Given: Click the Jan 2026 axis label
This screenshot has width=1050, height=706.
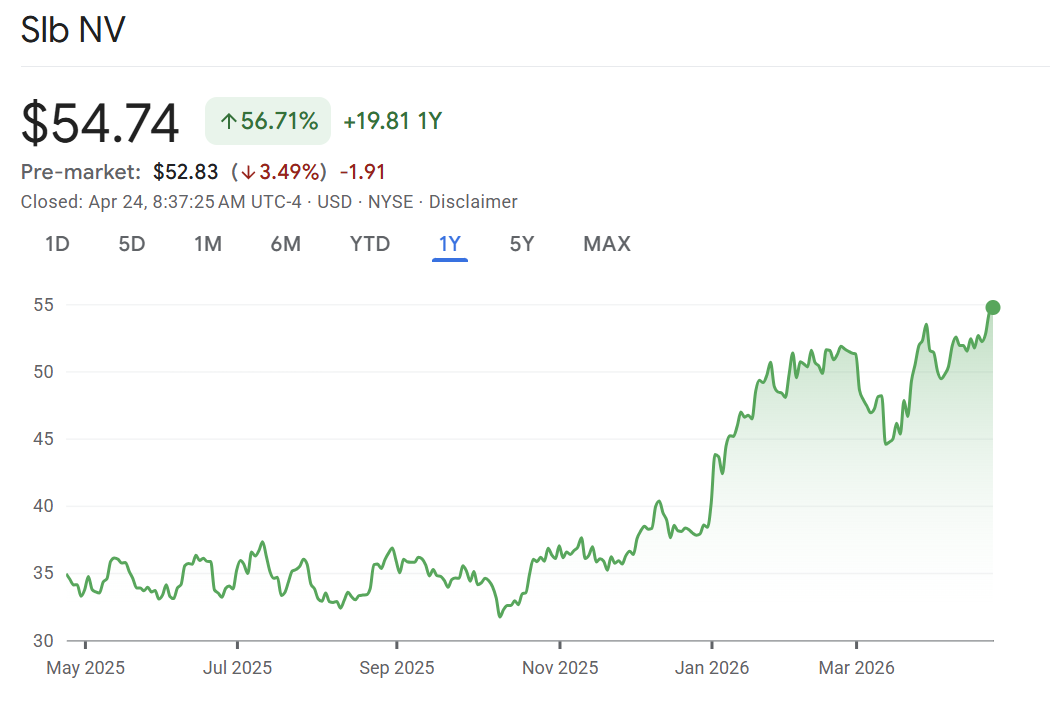Looking at the screenshot, I should coord(712,667).
